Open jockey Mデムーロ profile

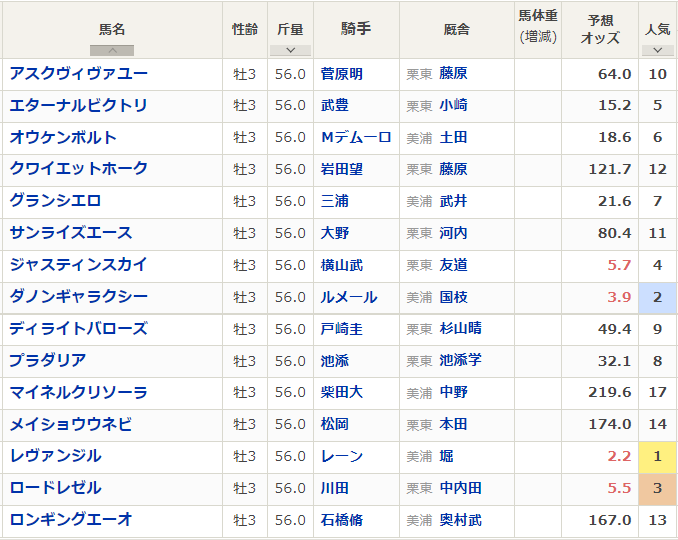click(x=356, y=137)
